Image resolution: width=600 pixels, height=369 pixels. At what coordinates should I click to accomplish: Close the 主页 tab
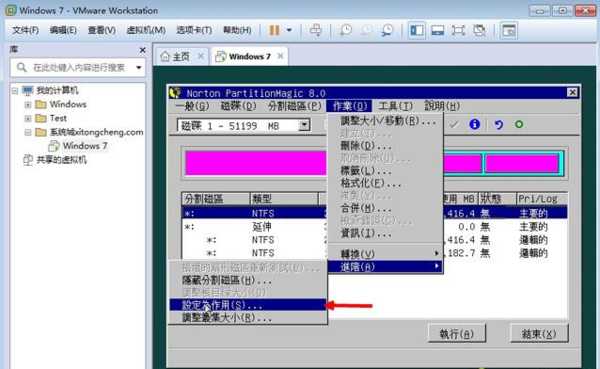click(x=201, y=56)
